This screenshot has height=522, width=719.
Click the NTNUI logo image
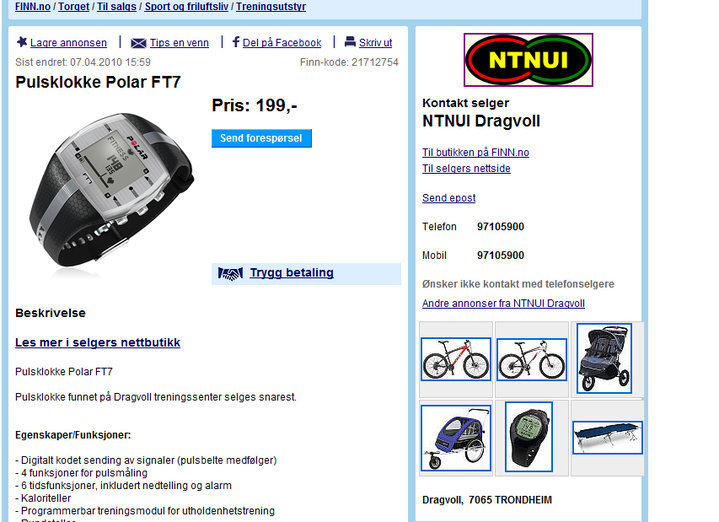pyautogui.click(x=528, y=60)
